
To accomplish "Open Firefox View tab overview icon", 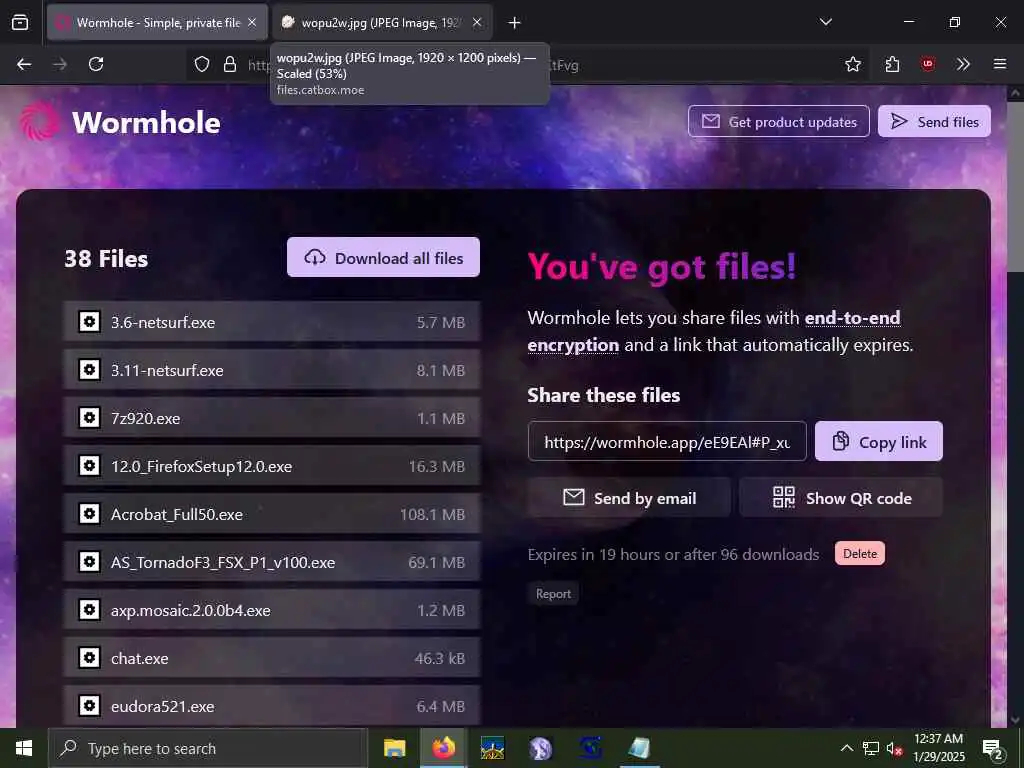I will pos(20,23).
